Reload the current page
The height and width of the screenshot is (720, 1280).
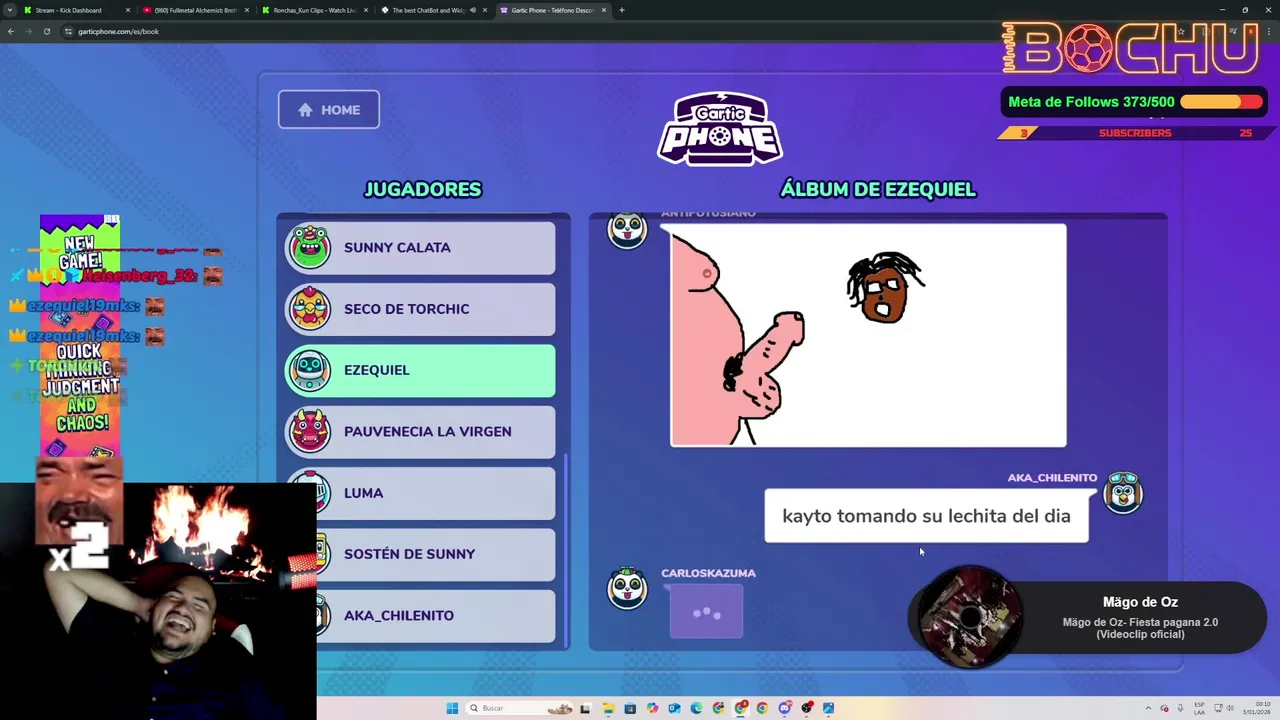pyautogui.click(x=47, y=31)
